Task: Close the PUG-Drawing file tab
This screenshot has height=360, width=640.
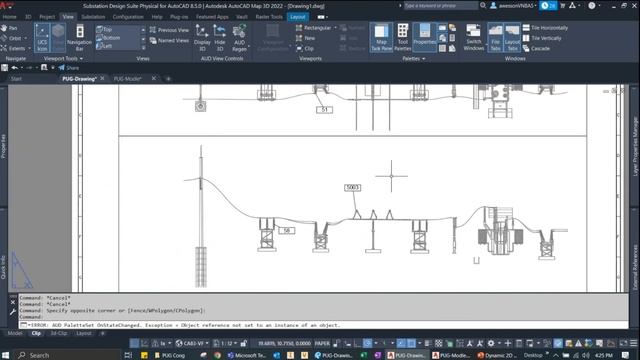Action: (102, 78)
